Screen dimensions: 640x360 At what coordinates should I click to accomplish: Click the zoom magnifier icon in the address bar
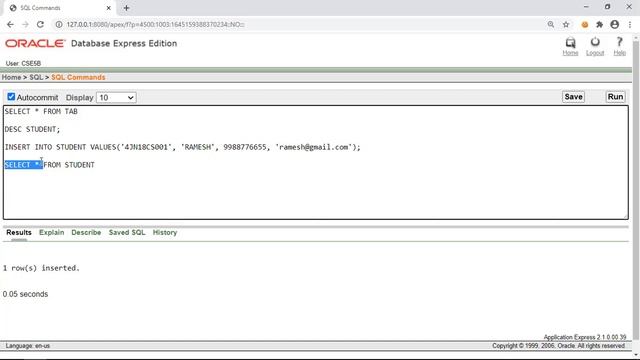(x=551, y=24)
